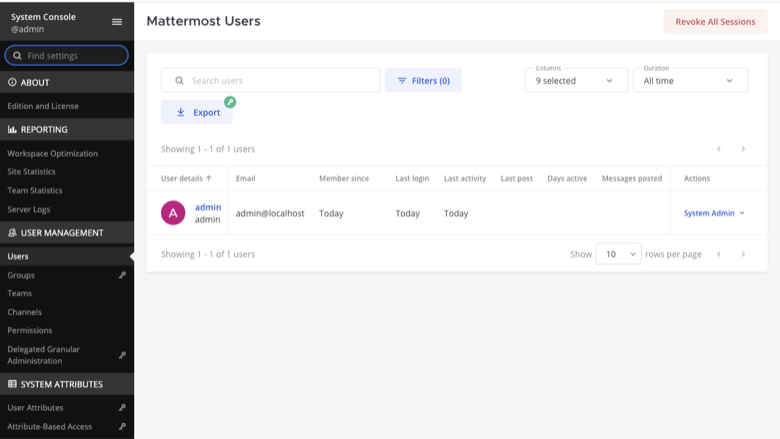Viewport: 780px width, 439px height.
Task: Focus the Find settings search box
Action: (x=67, y=56)
